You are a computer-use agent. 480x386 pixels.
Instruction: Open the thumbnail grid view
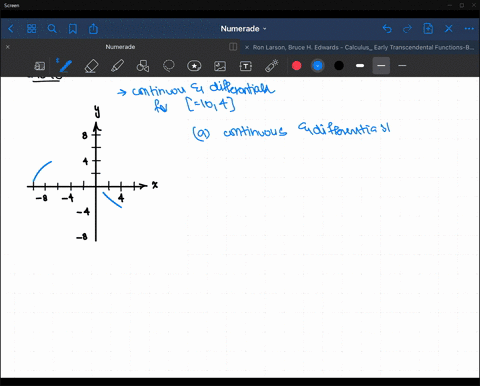[31, 29]
